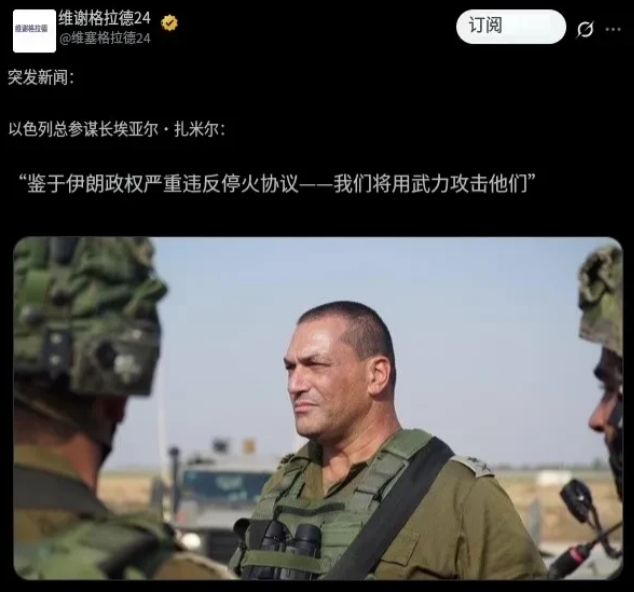Click the officer's shoulder rank insignia
Image resolution: width=634 pixels, height=592 pixels.
(x=471, y=466)
